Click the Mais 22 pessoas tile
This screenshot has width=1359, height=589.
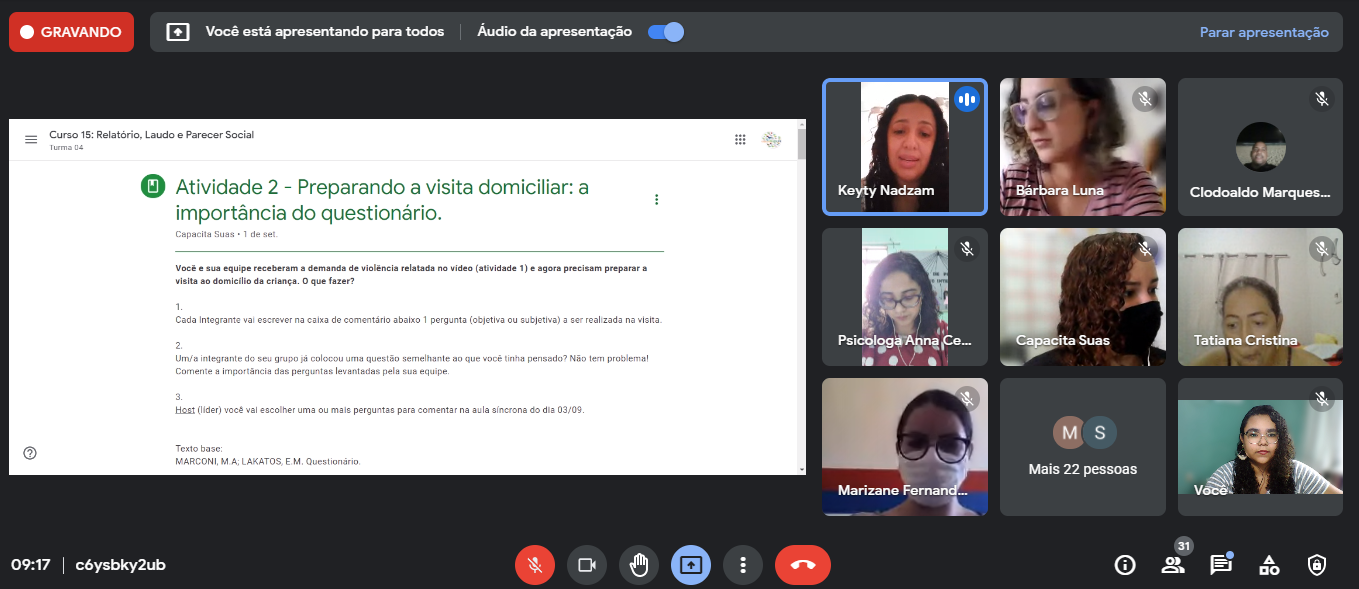pos(1083,447)
